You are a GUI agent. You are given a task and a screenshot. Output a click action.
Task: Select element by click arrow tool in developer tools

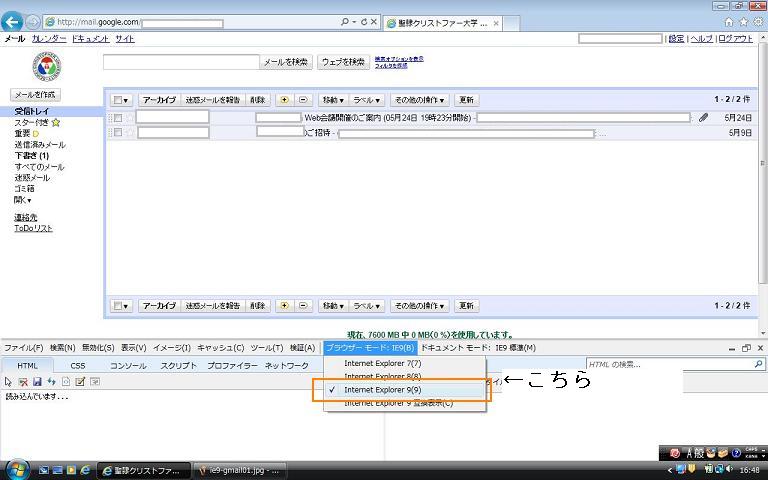8,382
